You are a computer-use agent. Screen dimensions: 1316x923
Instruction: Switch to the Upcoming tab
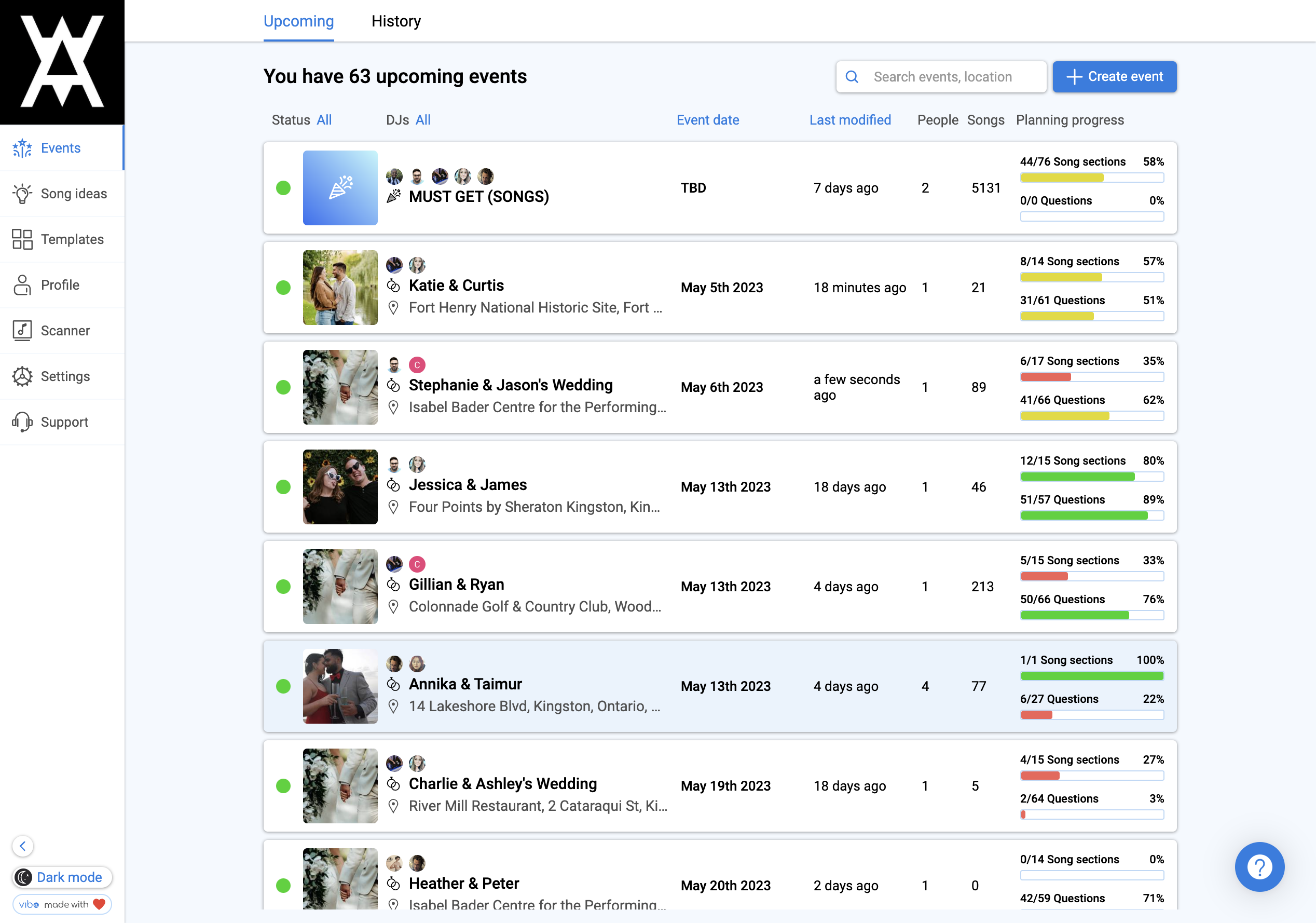point(298,21)
